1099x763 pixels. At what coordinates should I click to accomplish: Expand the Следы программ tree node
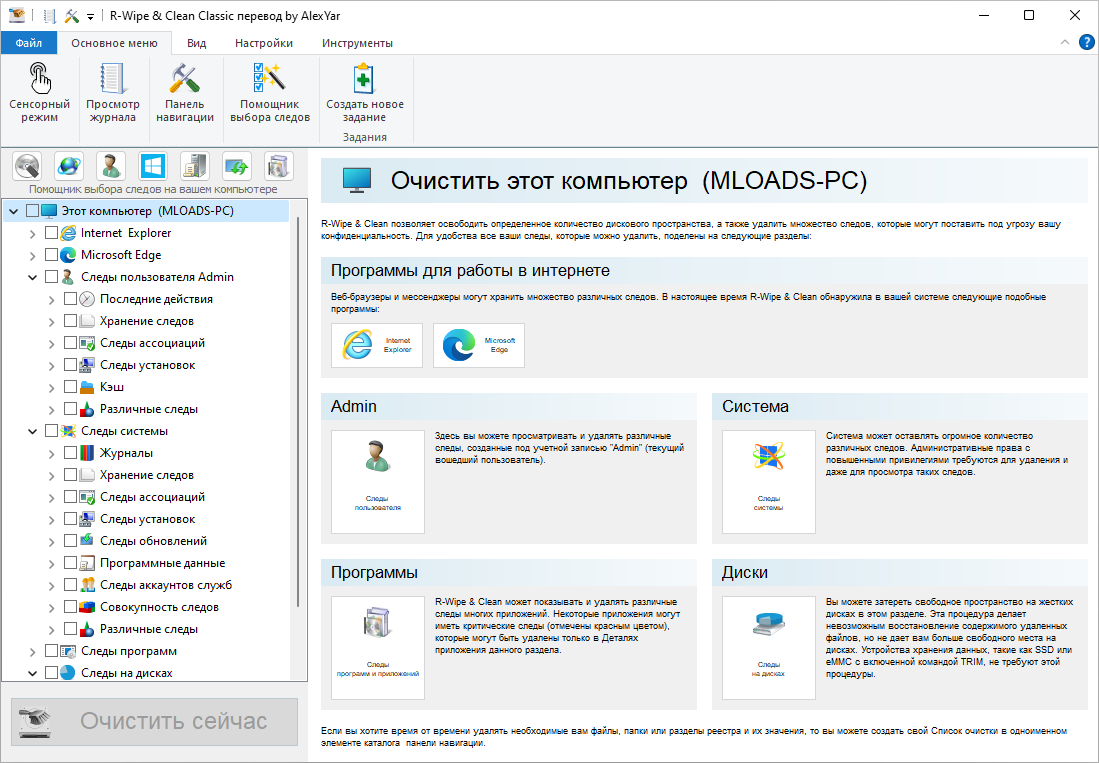[x=33, y=651]
